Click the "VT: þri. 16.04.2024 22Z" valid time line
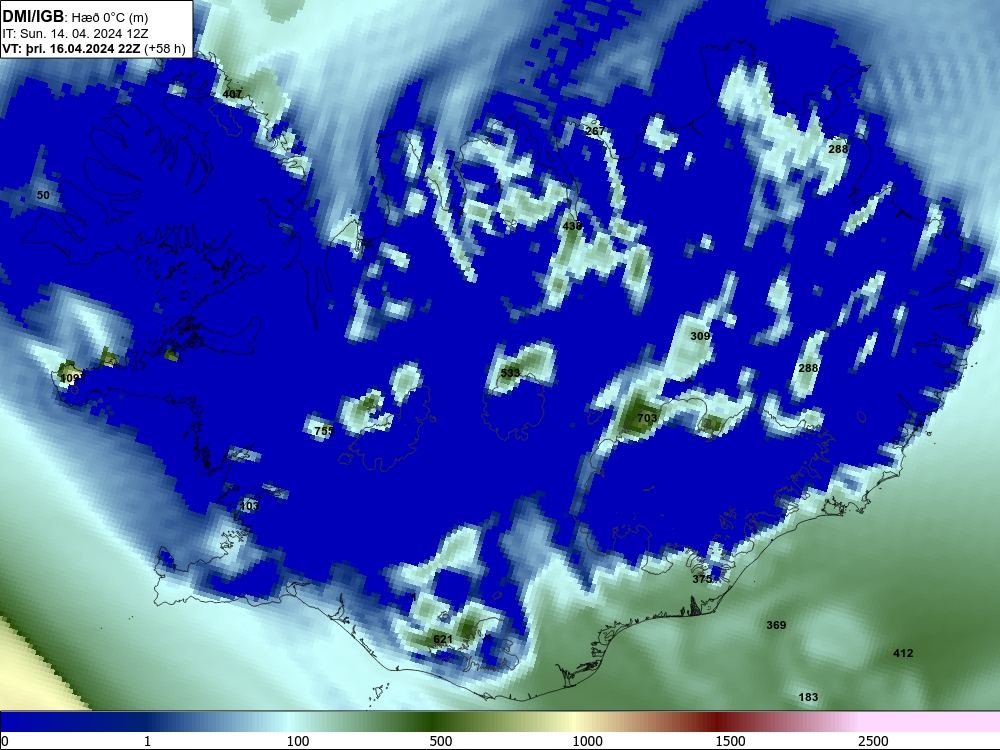This screenshot has width=1000, height=750. pyautogui.click(x=71, y=48)
